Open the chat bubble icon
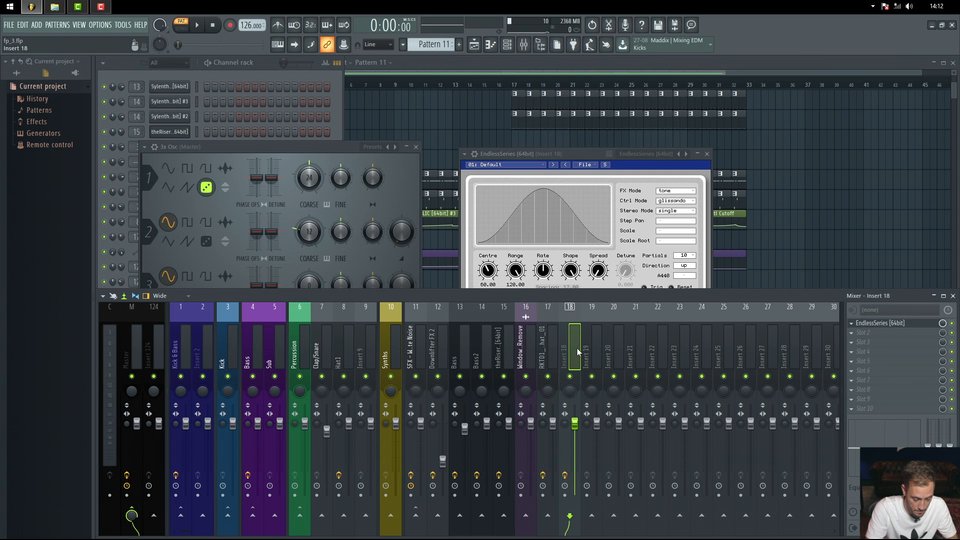The height and width of the screenshot is (540, 960). click(691, 25)
